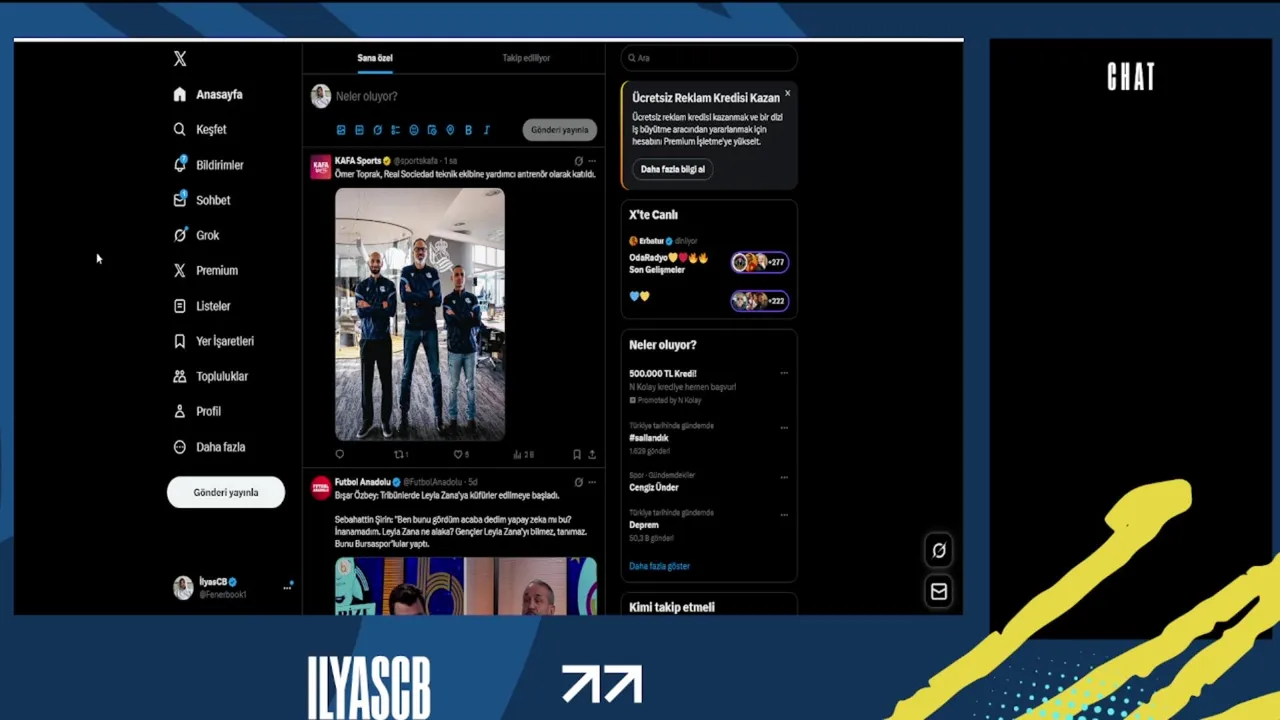Open Futbol Anadolu account name link
1280x720 pixels.
(362, 482)
